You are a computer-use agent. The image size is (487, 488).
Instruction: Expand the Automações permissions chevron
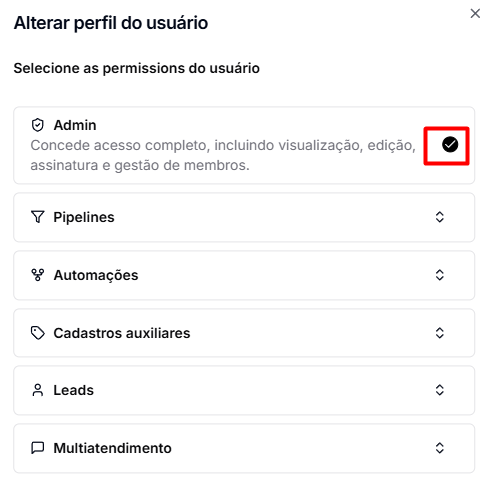[x=440, y=275]
